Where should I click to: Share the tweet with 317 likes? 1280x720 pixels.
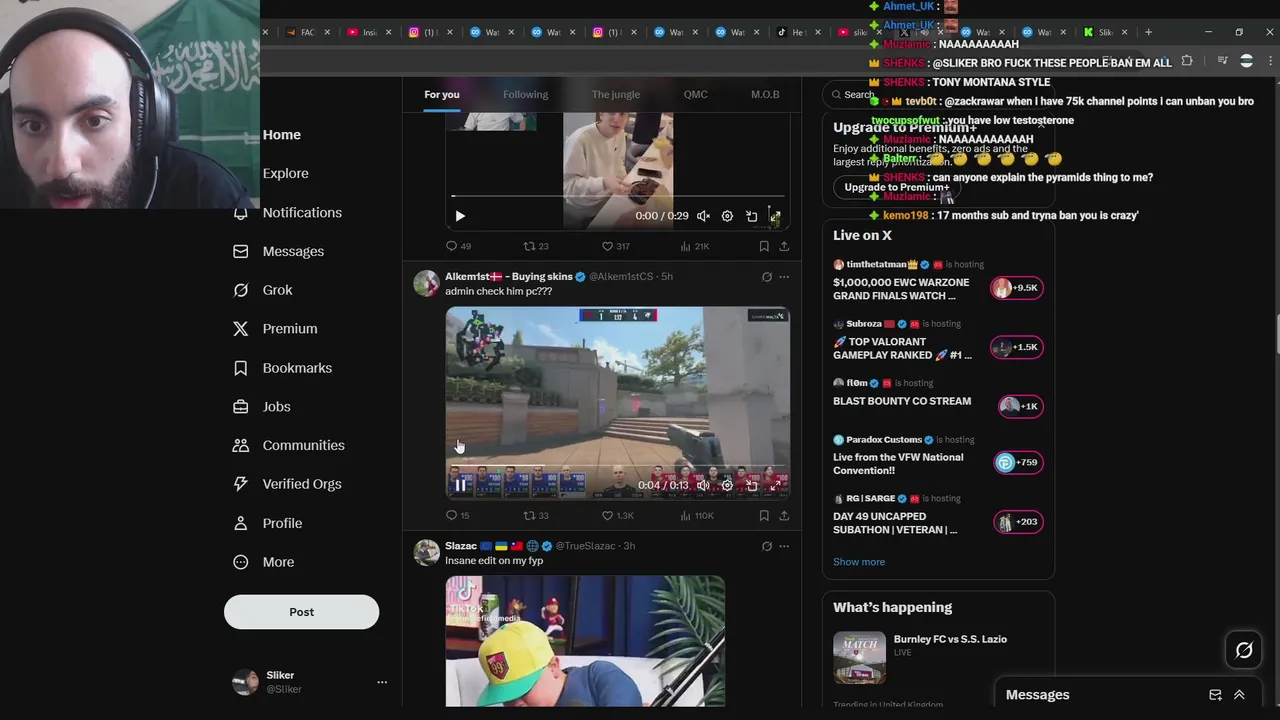tap(784, 246)
